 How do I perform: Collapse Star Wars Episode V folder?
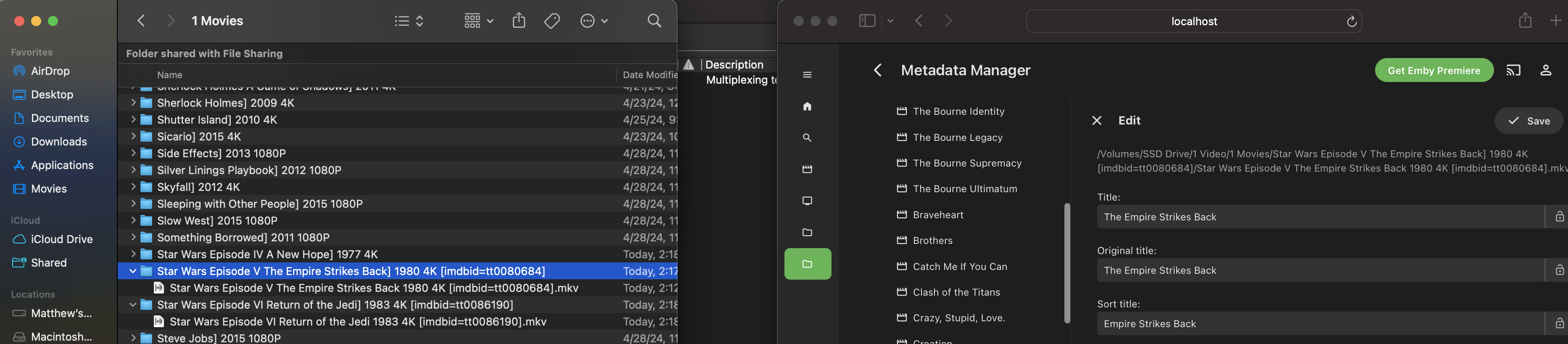pyautogui.click(x=133, y=271)
